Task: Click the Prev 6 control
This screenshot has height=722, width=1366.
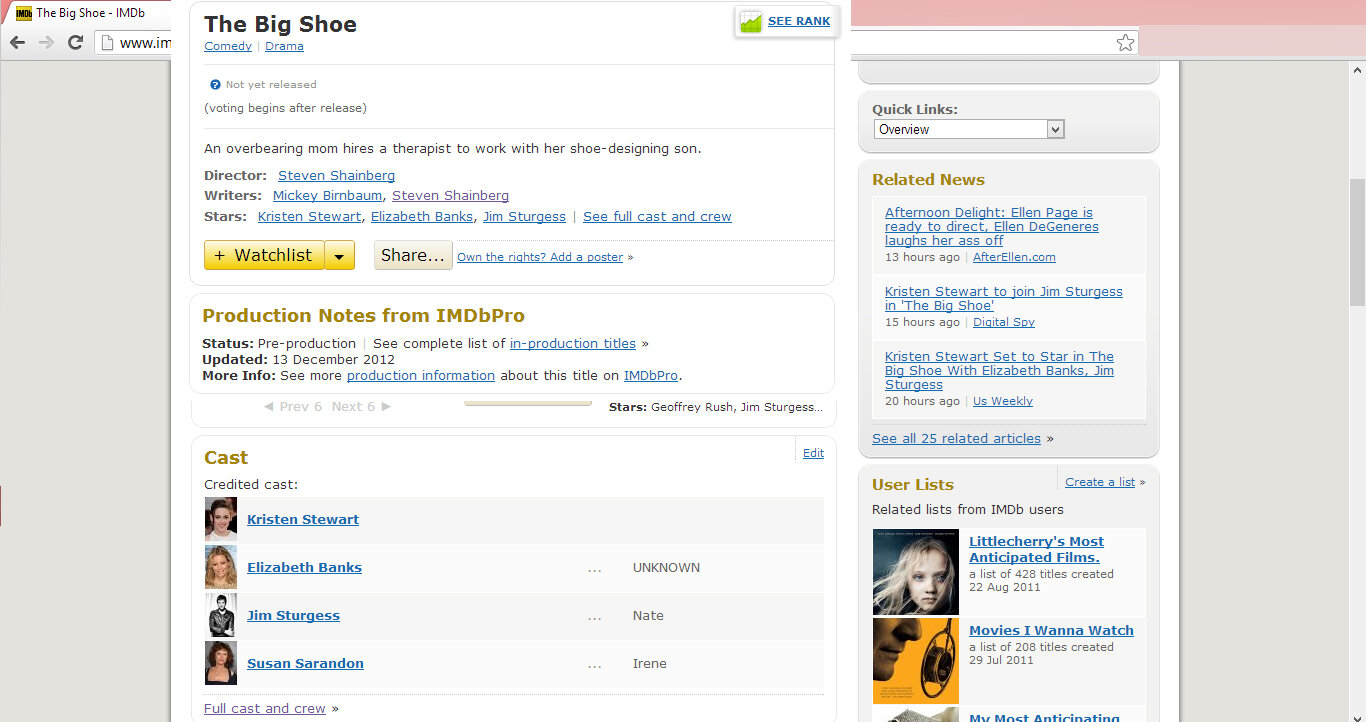Action: coord(293,407)
